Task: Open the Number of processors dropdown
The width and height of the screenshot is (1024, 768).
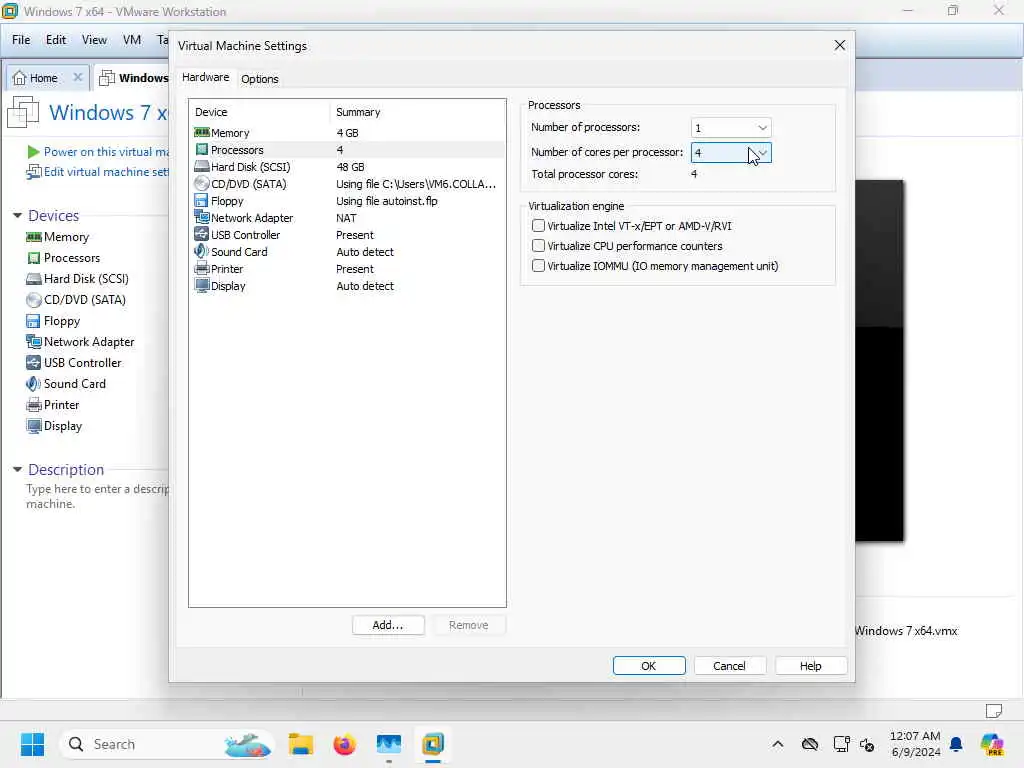Action: [x=731, y=127]
